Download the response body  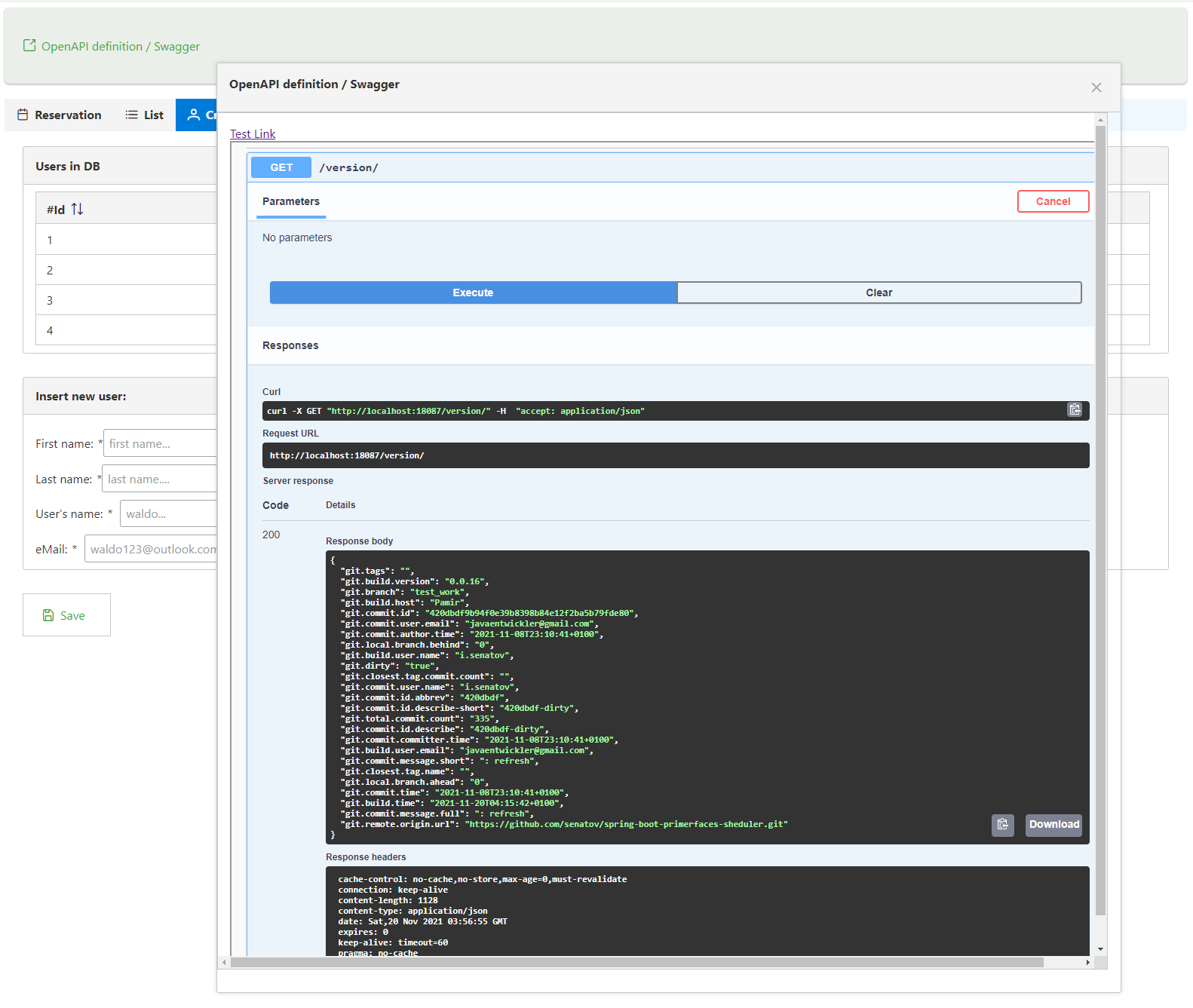1053,824
